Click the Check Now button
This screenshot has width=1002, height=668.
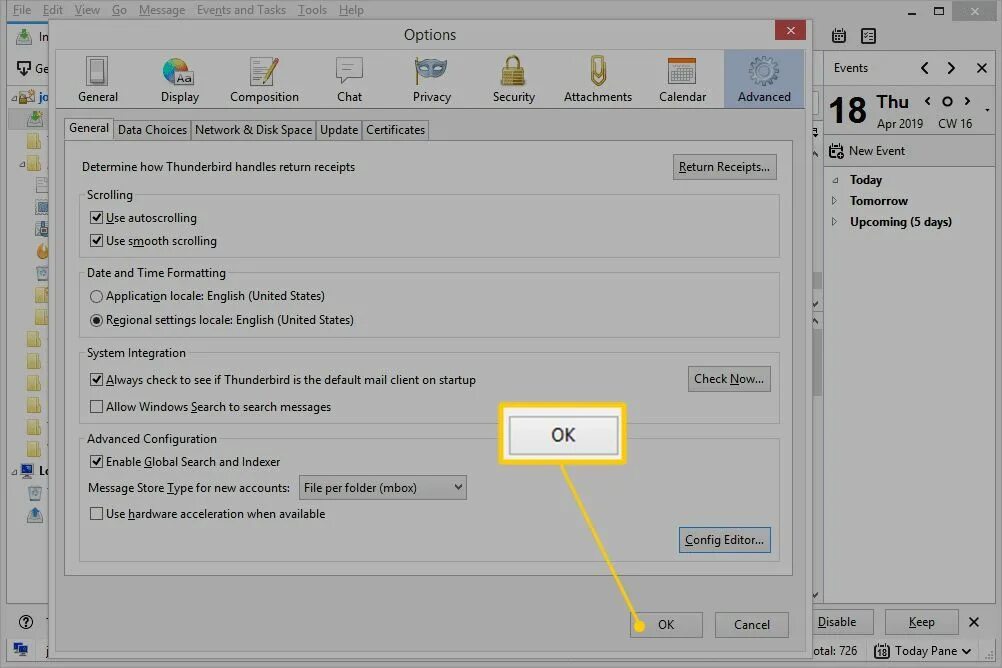point(728,378)
